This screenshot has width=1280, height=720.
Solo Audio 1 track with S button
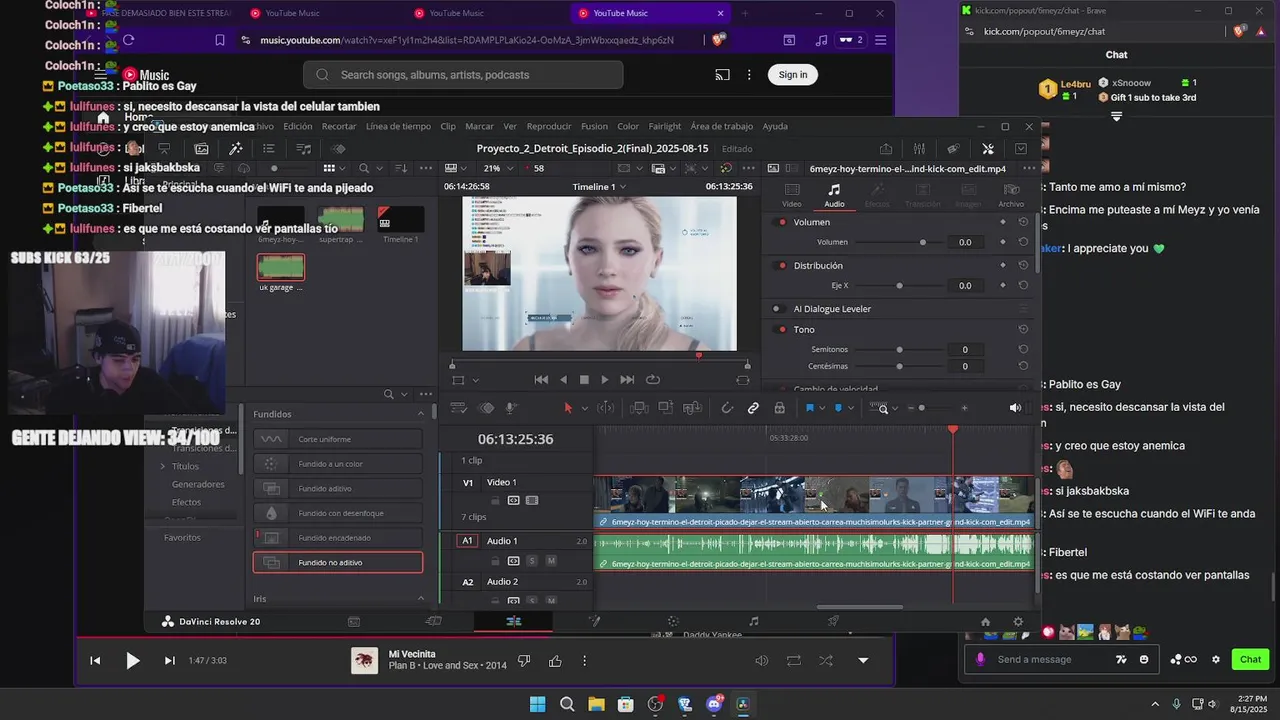tap(532, 561)
